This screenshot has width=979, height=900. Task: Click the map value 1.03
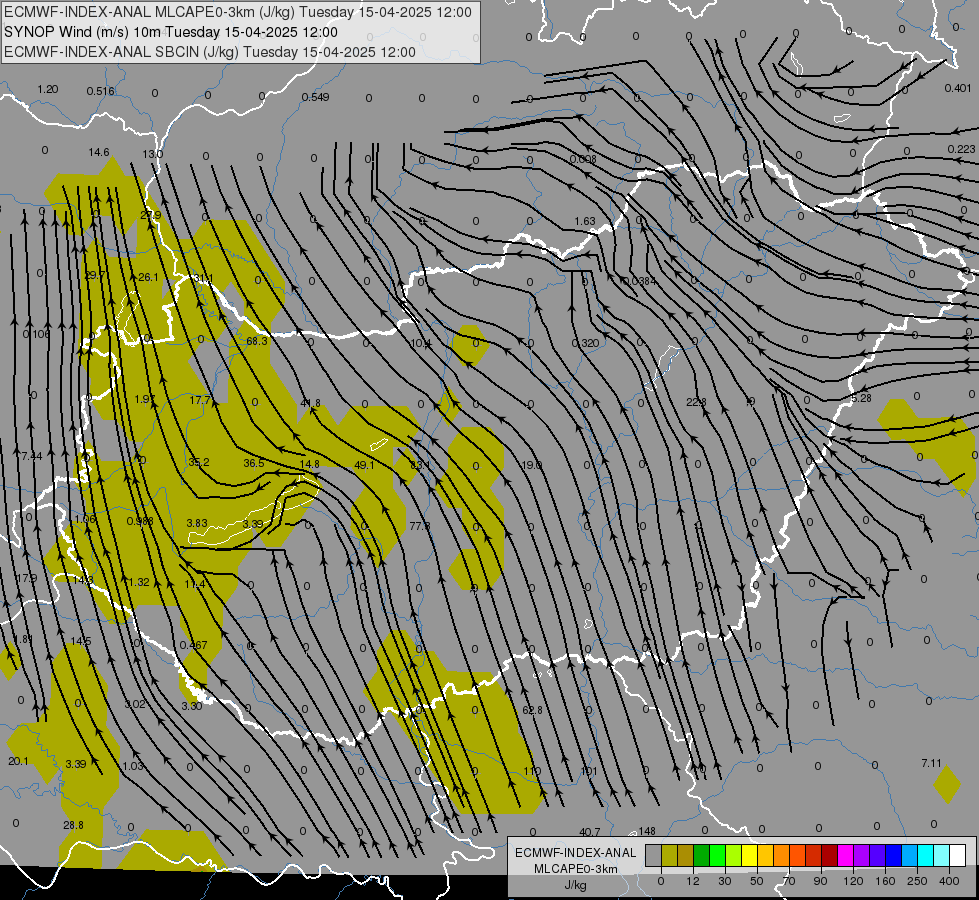132,766
